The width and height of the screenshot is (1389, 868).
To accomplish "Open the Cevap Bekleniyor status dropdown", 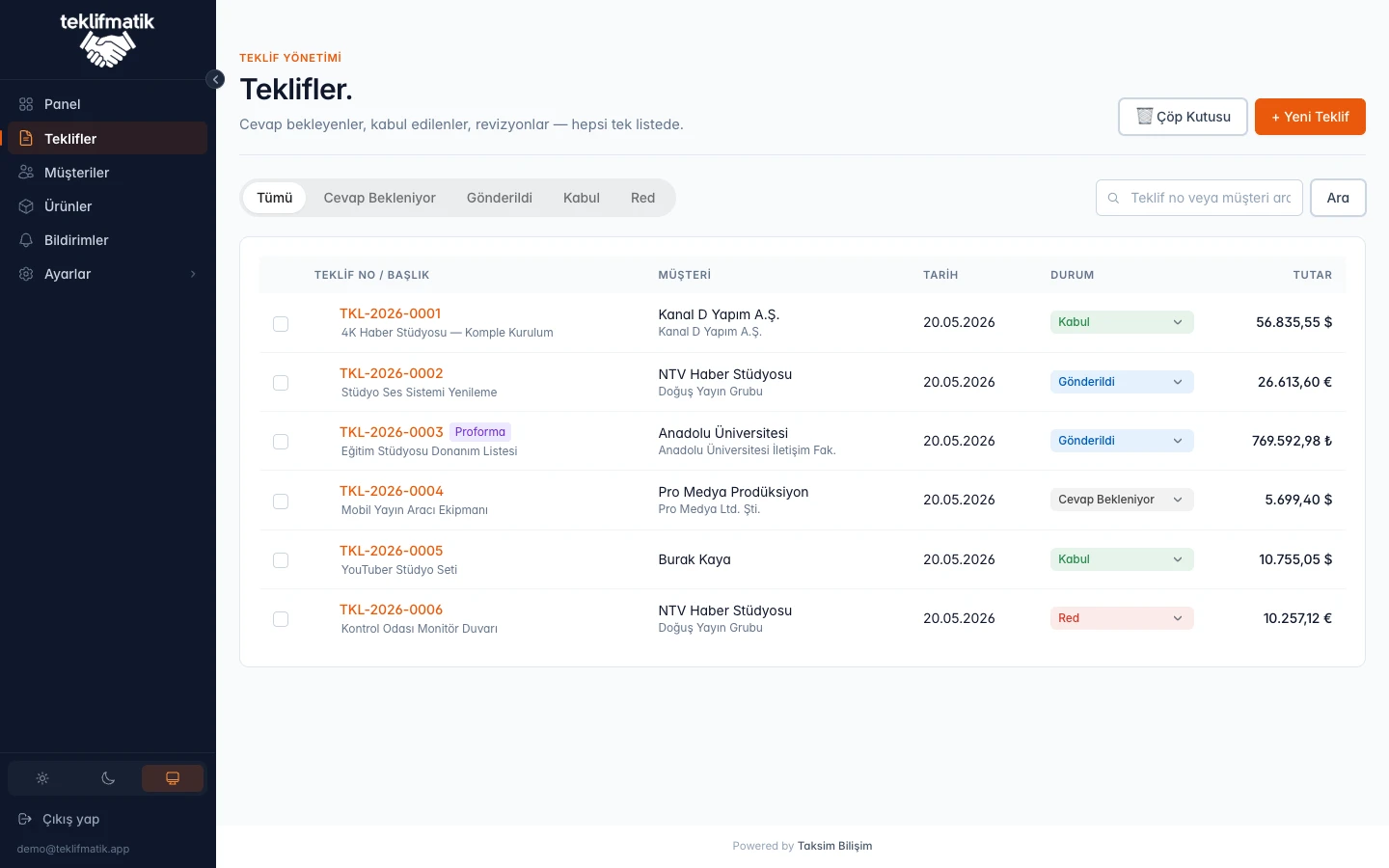I will coord(1122,500).
